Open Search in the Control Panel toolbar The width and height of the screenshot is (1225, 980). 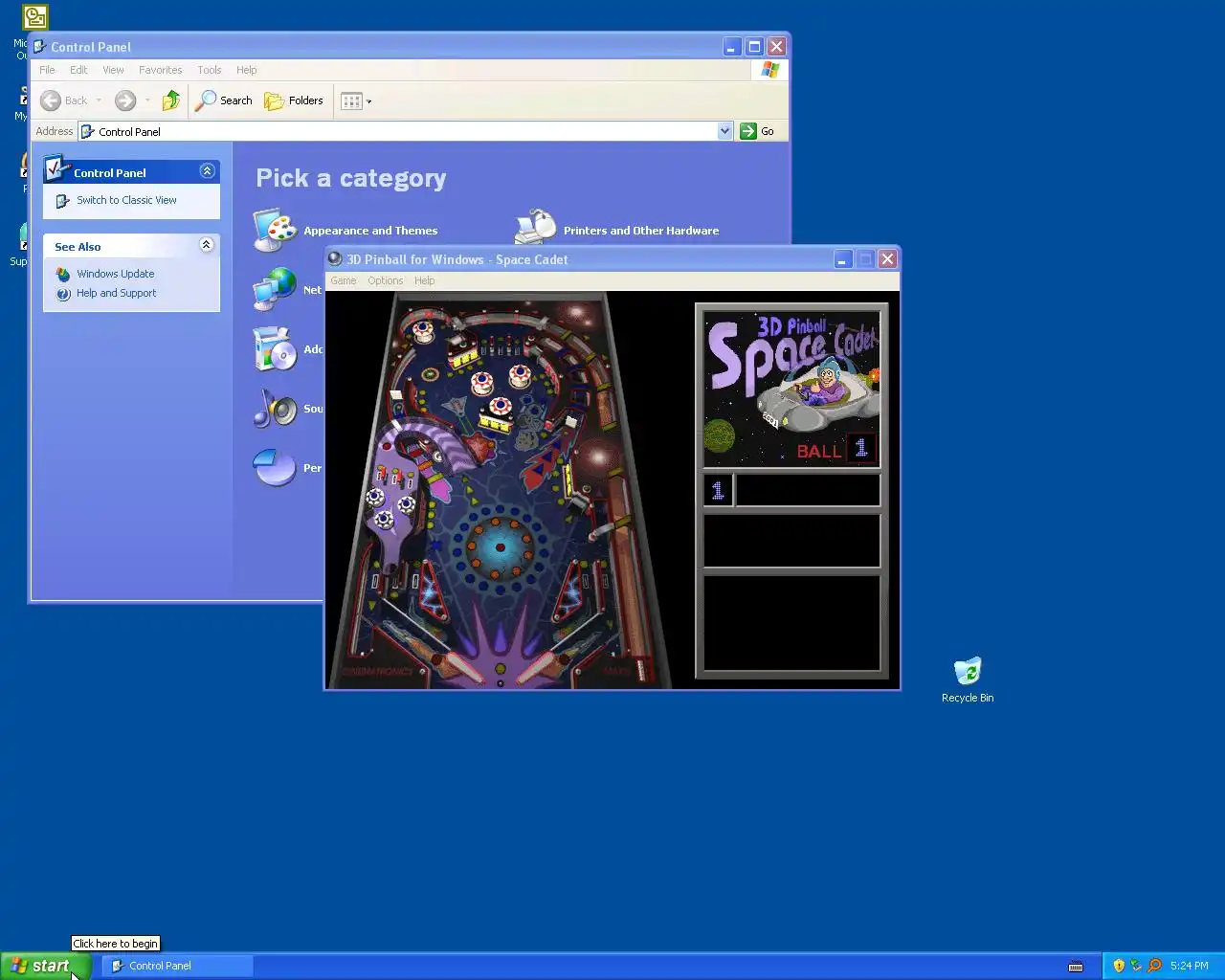(x=224, y=100)
